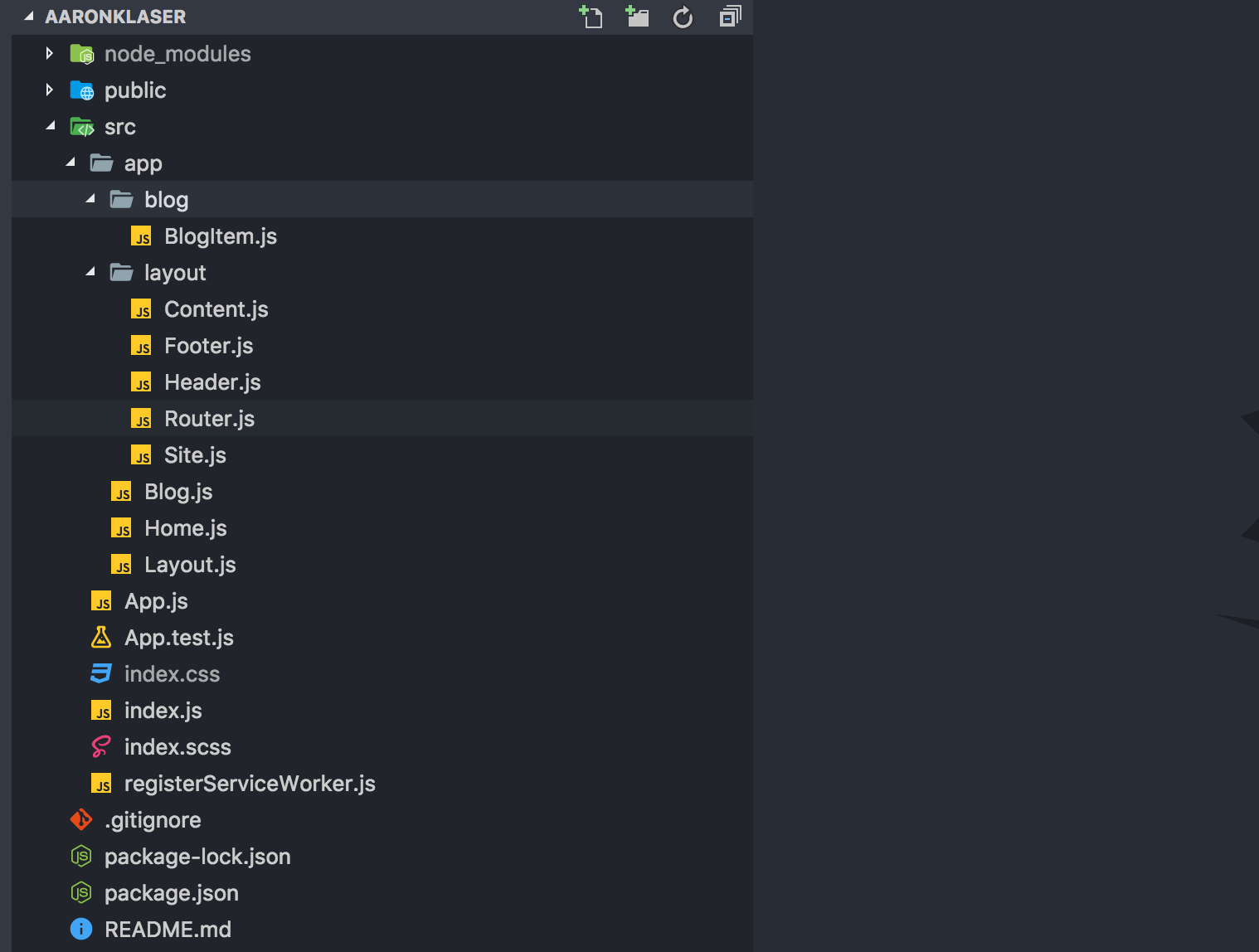Image resolution: width=1259 pixels, height=952 pixels.
Task: Open the Router.js file
Action: [x=209, y=419]
